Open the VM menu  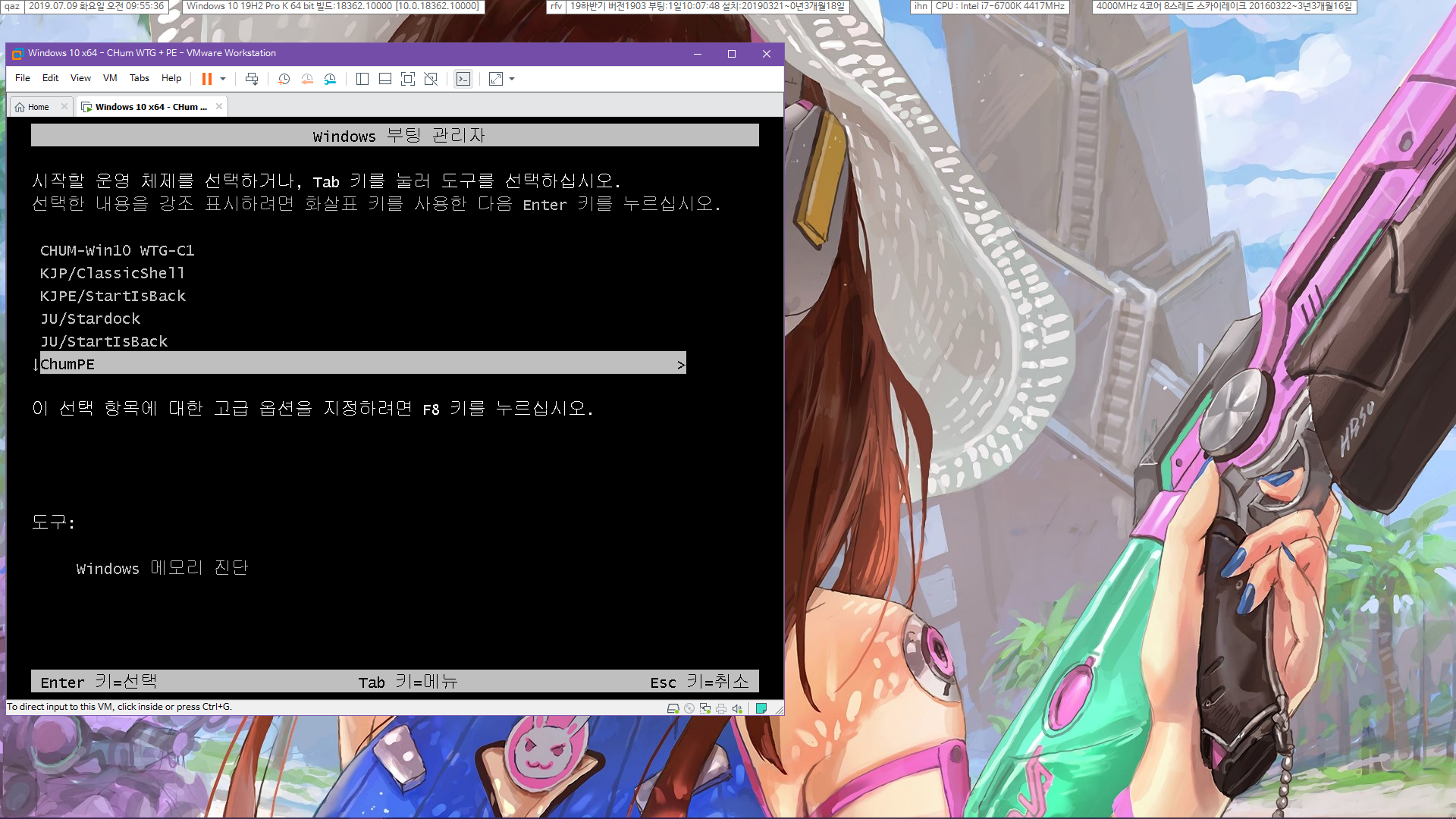click(110, 78)
